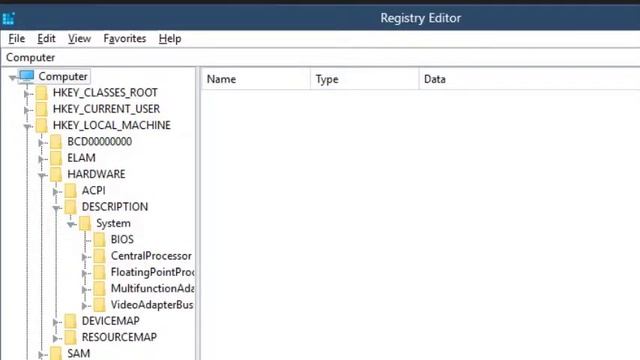The width and height of the screenshot is (640, 360).
Task: Collapse the HKEY_LOCAL_MACHINE arrow
Action: point(27,127)
